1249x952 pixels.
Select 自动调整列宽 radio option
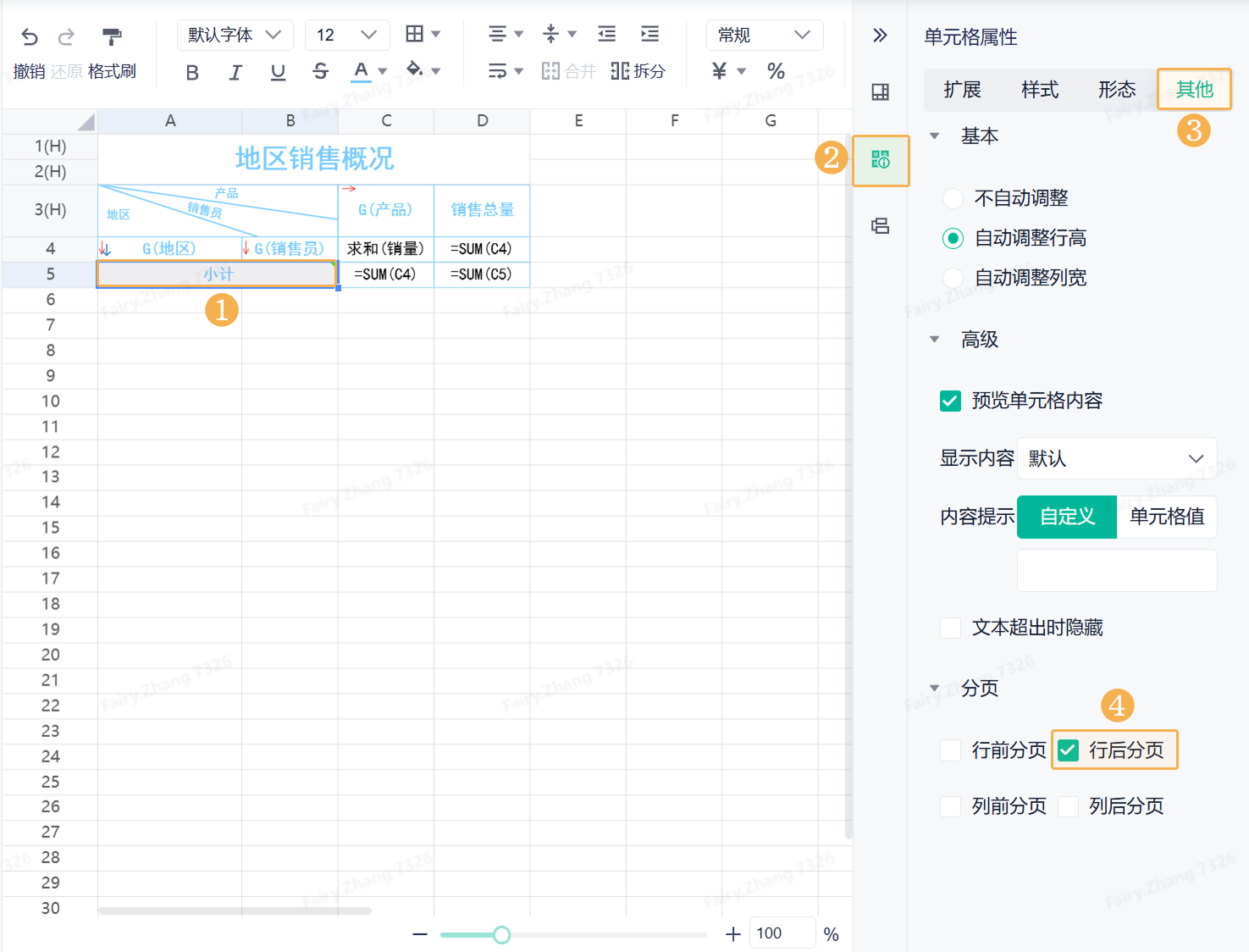pos(953,278)
